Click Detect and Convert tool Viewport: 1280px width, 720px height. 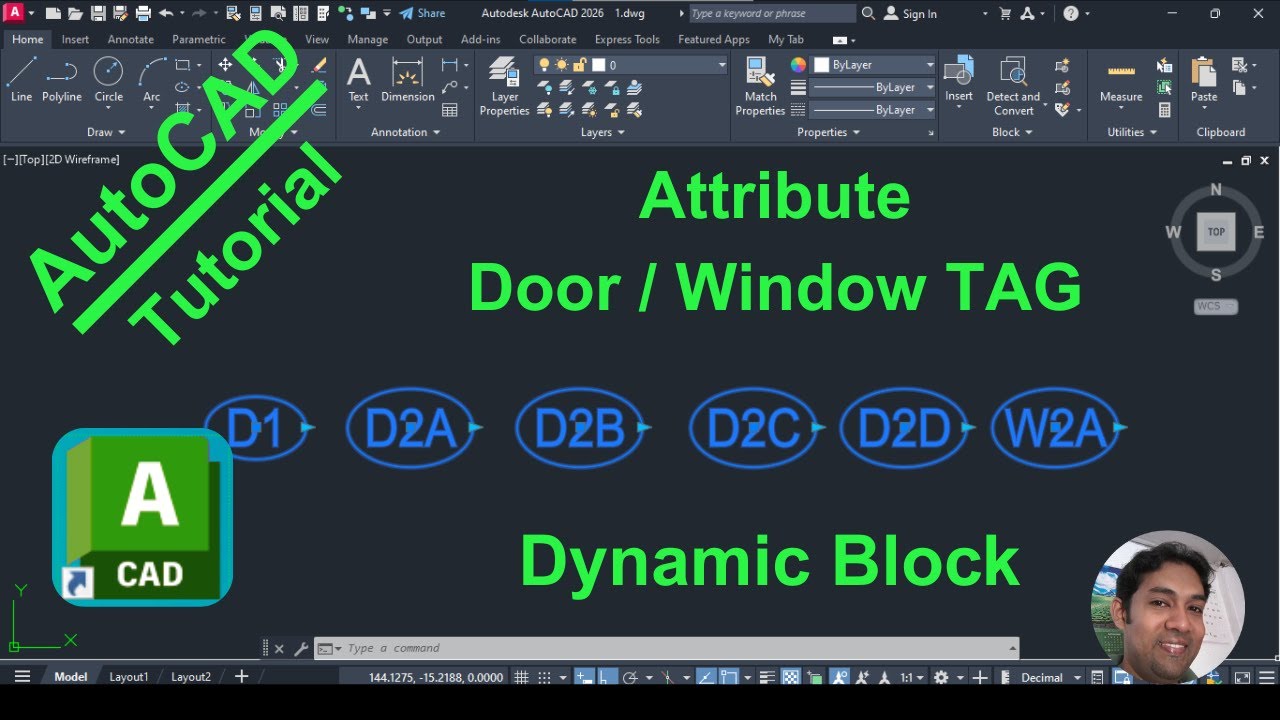1013,87
